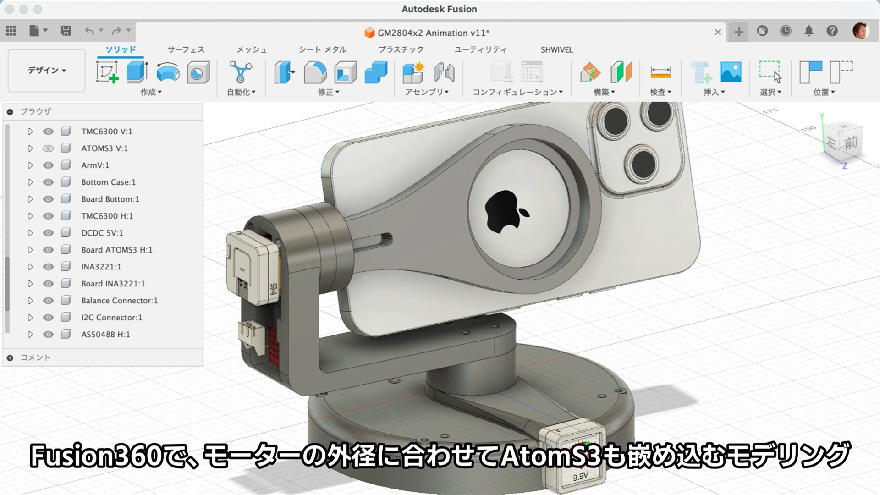Click the Insert image canvas icon
The width and height of the screenshot is (880, 495).
click(x=731, y=72)
